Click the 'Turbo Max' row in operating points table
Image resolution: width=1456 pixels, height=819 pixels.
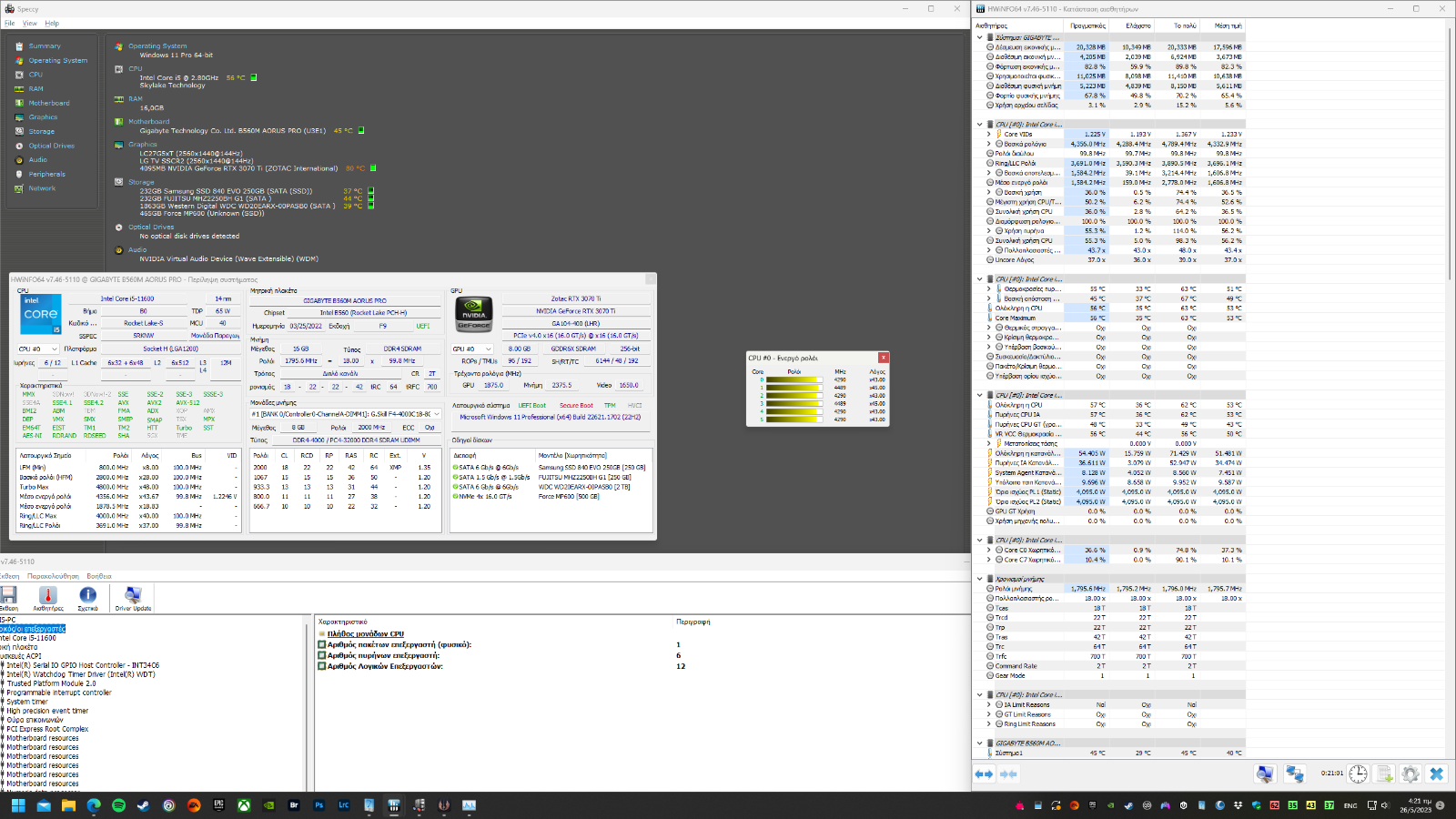pos(128,487)
